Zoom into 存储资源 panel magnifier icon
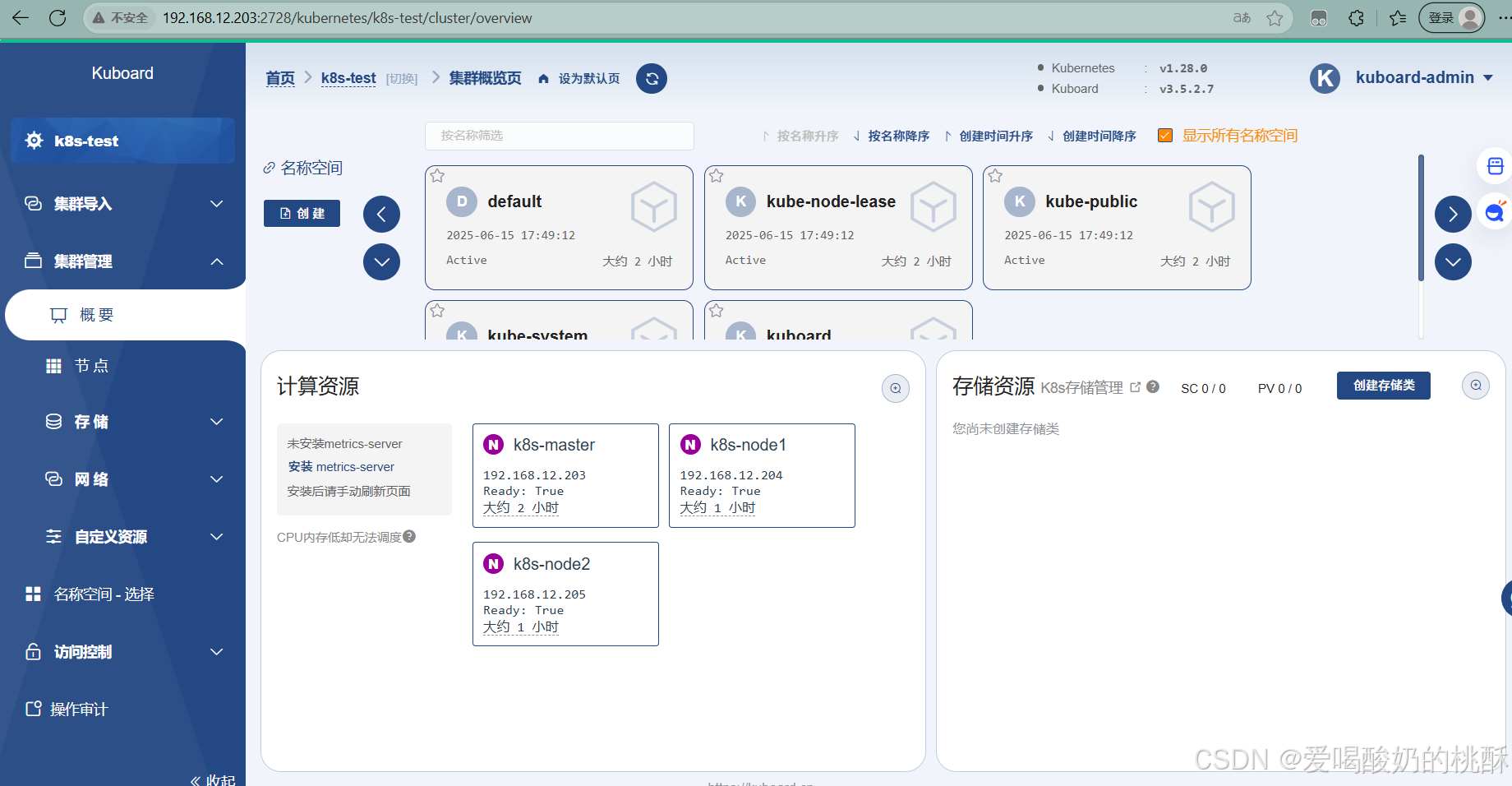The image size is (1512, 786). pyautogui.click(x=1476, y=385)
